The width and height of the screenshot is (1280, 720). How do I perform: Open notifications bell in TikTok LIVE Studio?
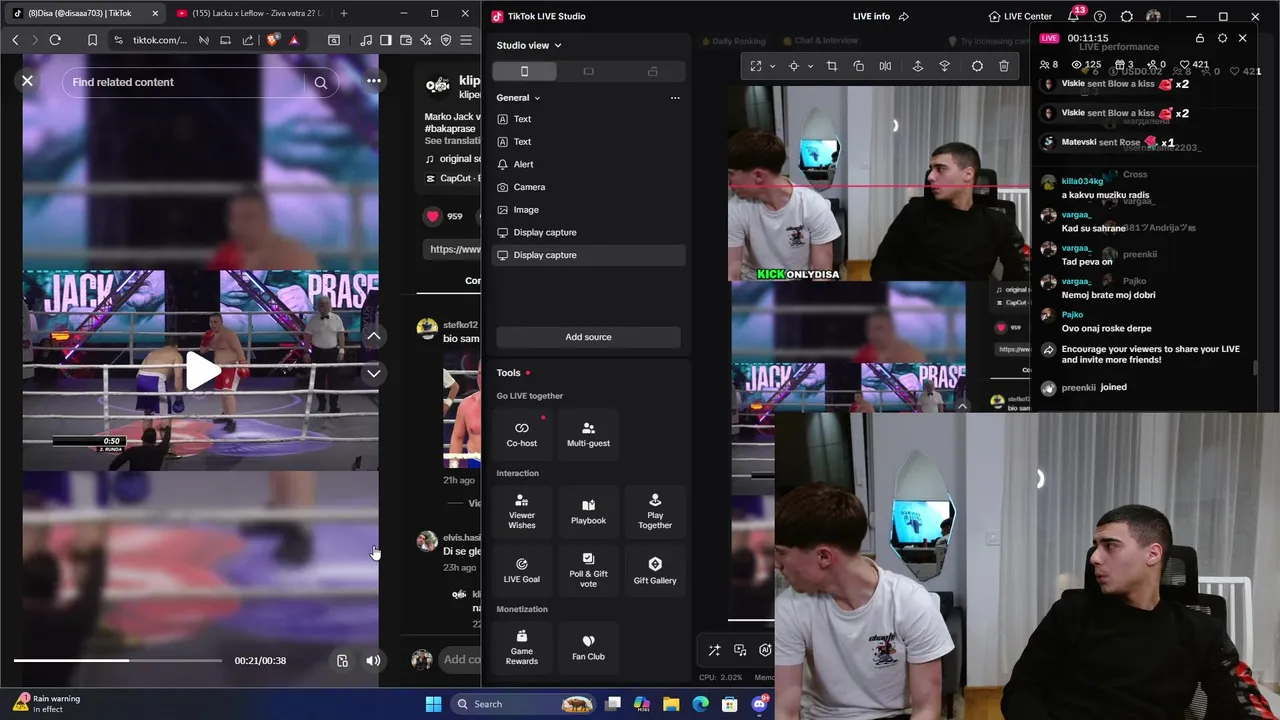pyautogui.click(x=1074, y=16)
